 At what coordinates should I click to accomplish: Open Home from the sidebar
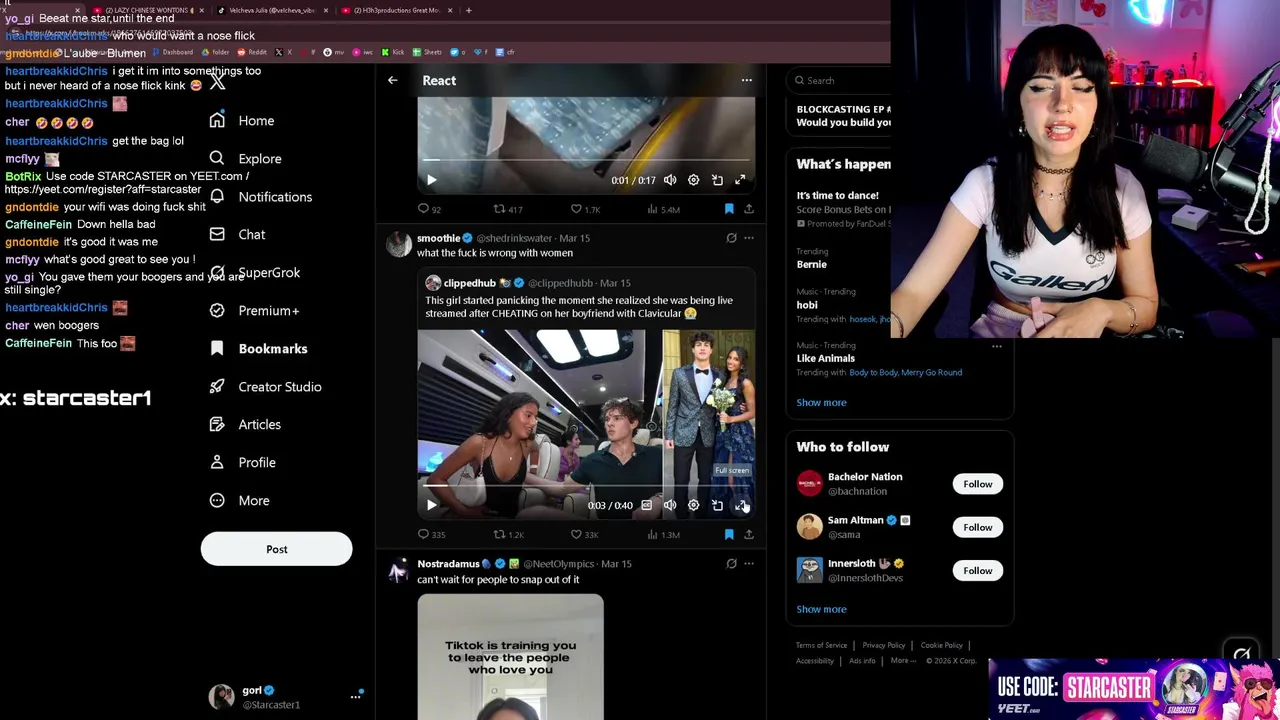(x=242, y=120)
